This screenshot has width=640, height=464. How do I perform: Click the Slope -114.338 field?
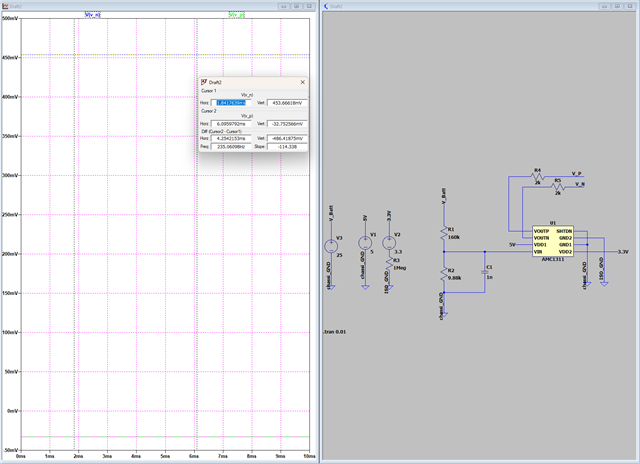click(287, 147)
